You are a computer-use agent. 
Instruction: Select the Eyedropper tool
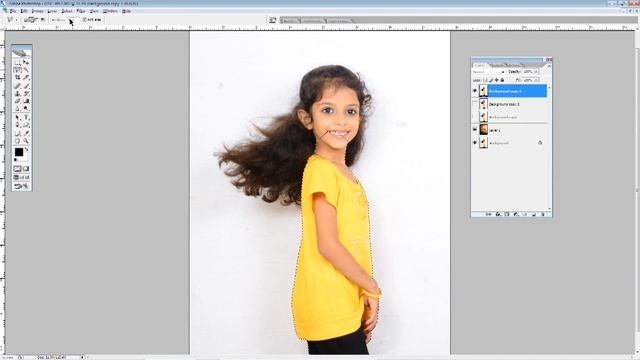tap(26, 132)
